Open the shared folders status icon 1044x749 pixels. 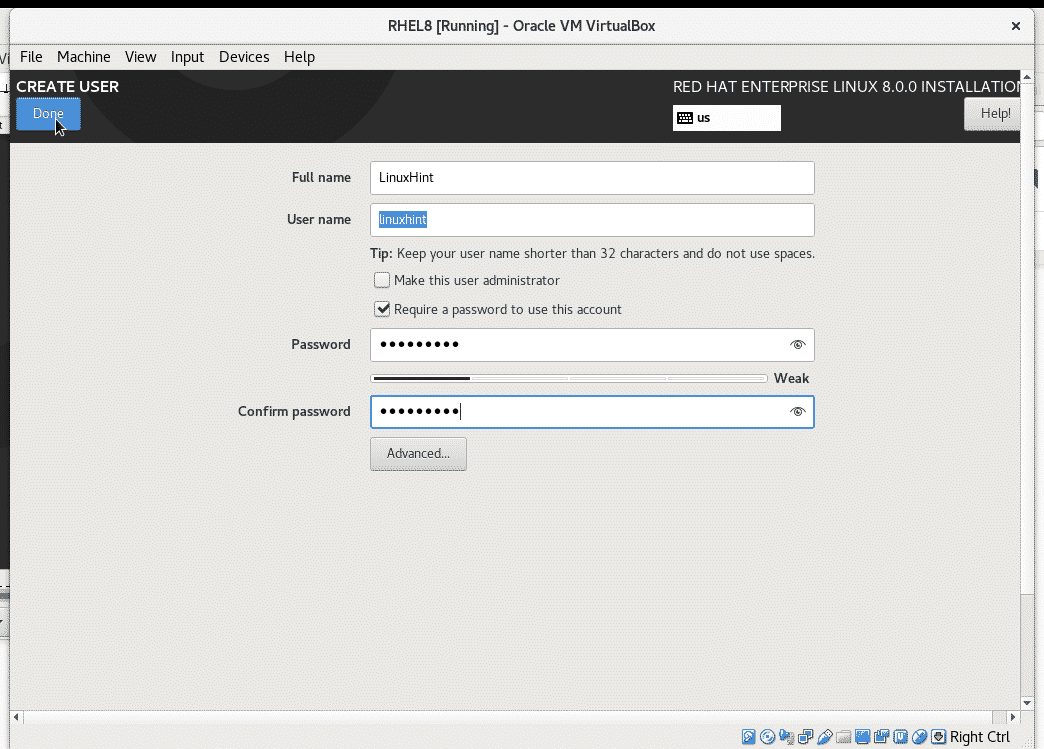844,736
